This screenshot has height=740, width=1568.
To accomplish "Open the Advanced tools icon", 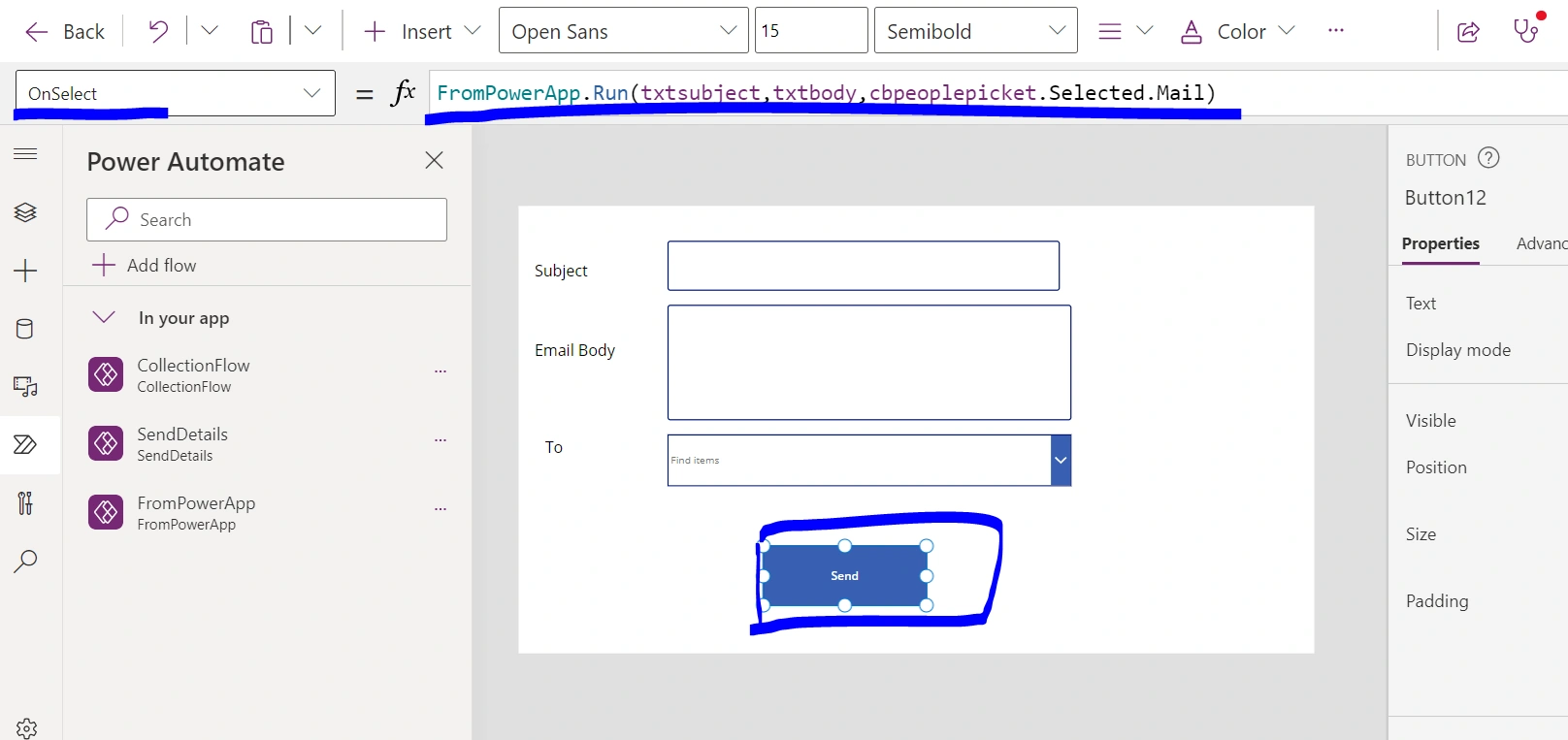I will click(x=25, y=502).
